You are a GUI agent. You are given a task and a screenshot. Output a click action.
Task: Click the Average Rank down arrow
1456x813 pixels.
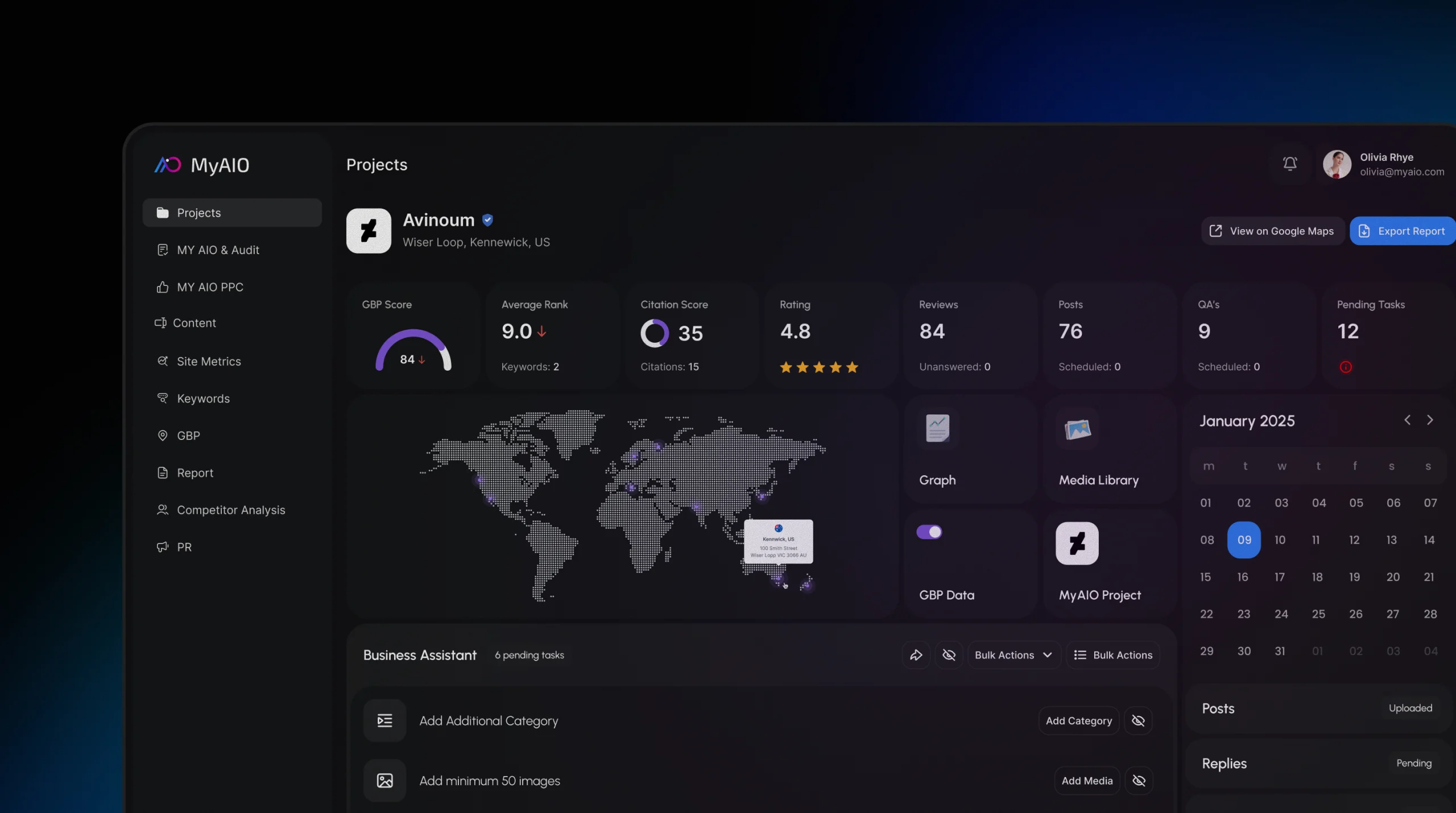click(x=542, y=331)
